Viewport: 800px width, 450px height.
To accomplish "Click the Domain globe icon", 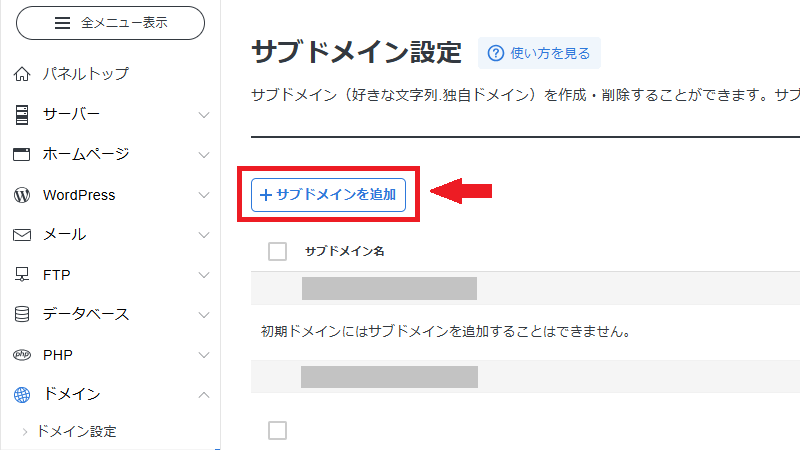I will 22,394.
